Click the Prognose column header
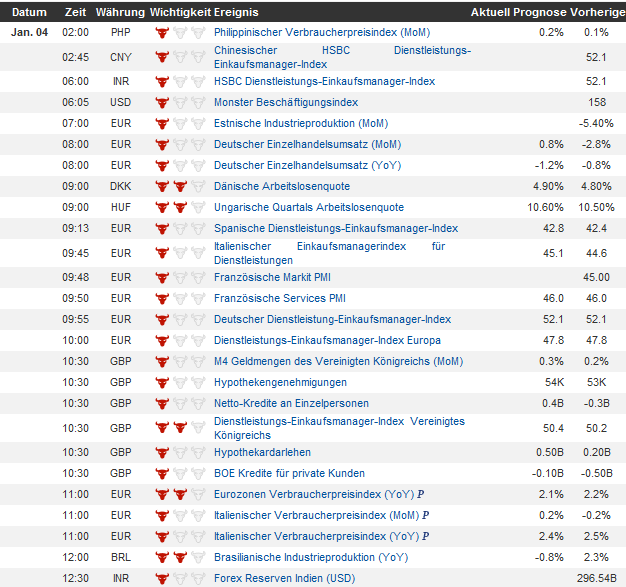Screen dimensions: 626x587 tap(540, 12)
